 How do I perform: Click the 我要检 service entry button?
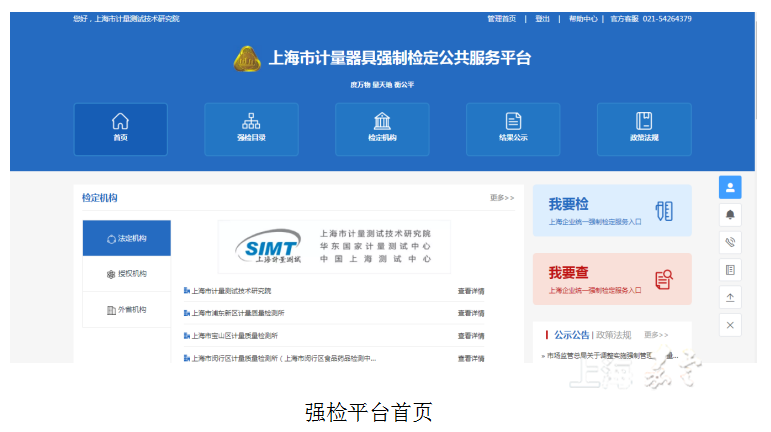pyautogui.click(x=611, y=210)
